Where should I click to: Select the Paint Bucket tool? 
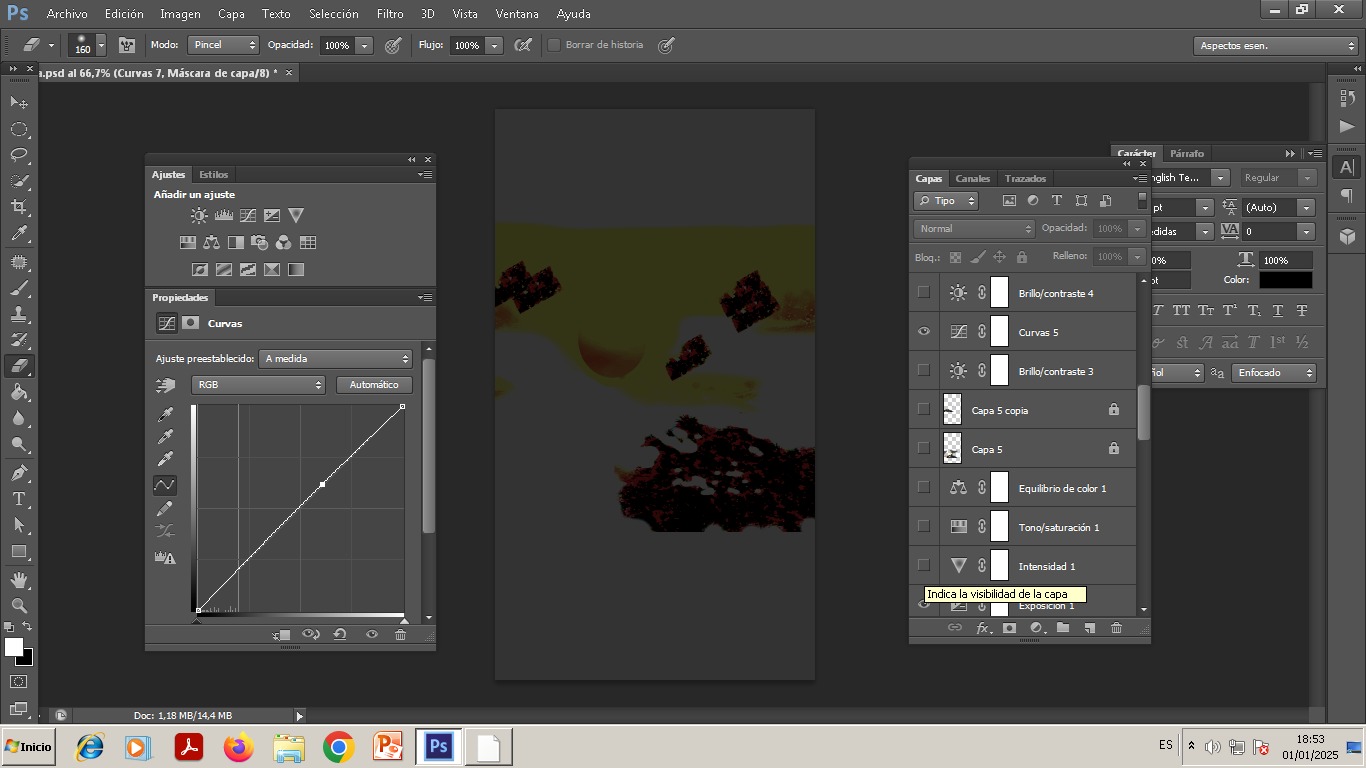point(19,393)
